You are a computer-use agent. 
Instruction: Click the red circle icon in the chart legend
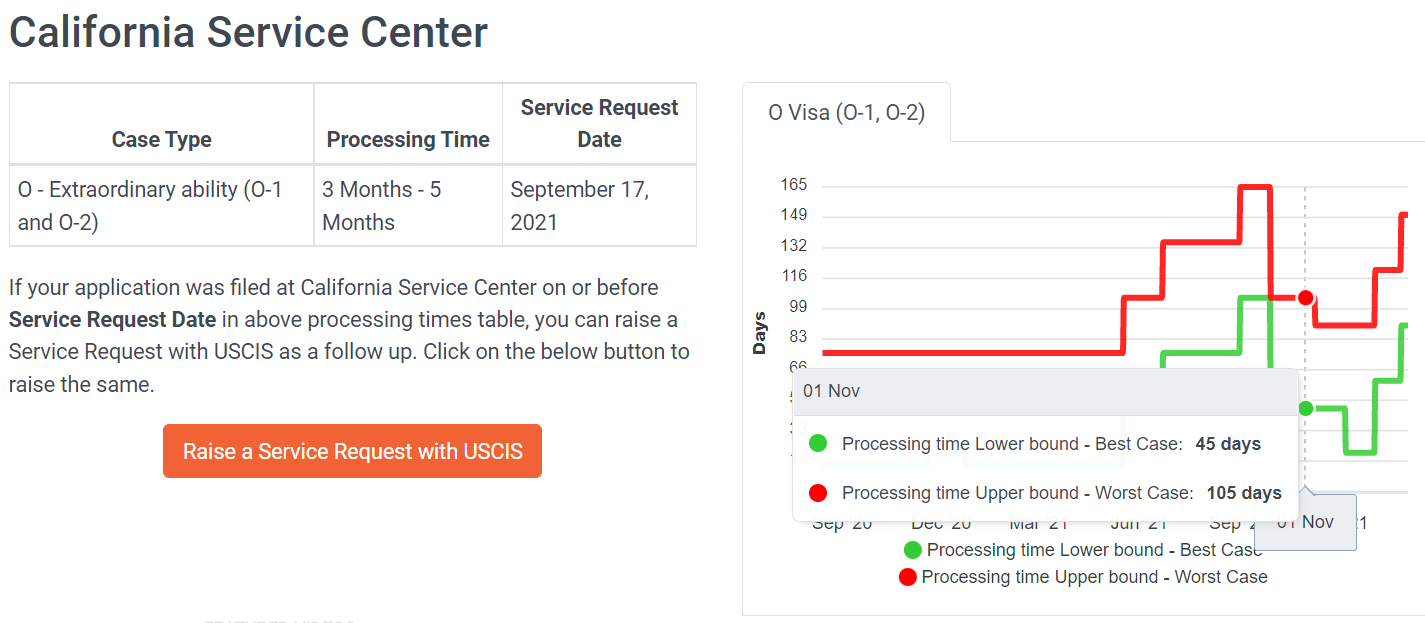(907, 577)
